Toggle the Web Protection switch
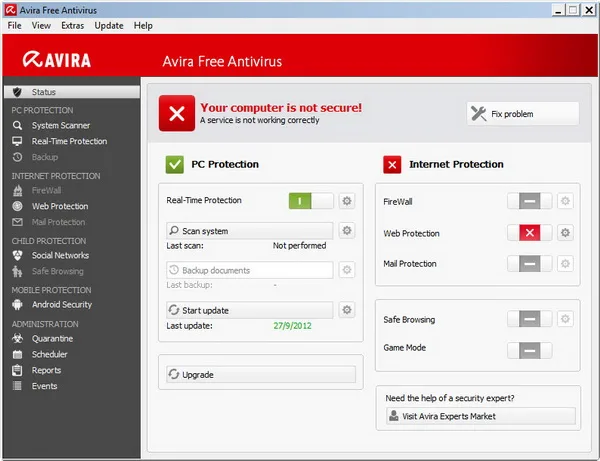Screen dimensions: 600x461 tap(530, 233)
